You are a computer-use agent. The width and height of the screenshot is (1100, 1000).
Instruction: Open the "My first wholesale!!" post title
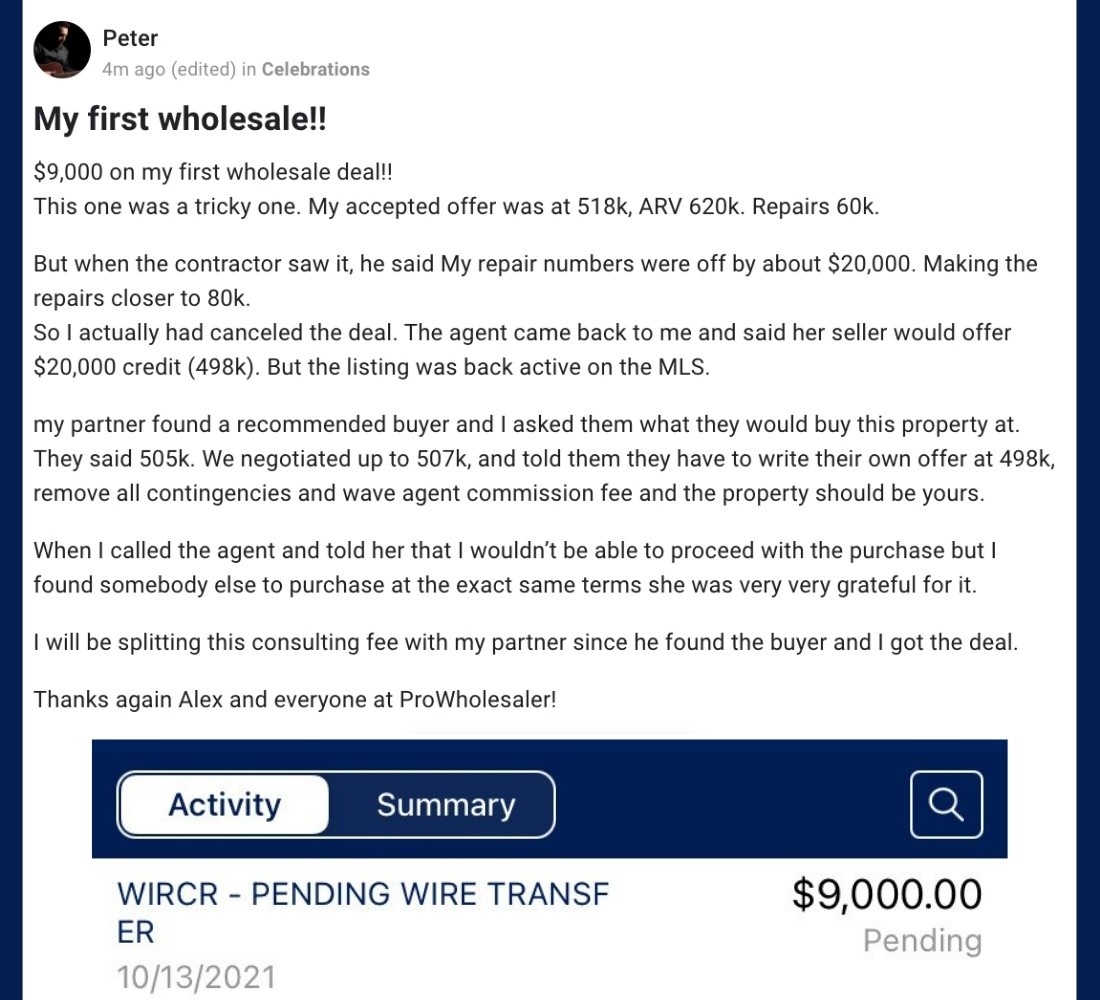point(181,119)
